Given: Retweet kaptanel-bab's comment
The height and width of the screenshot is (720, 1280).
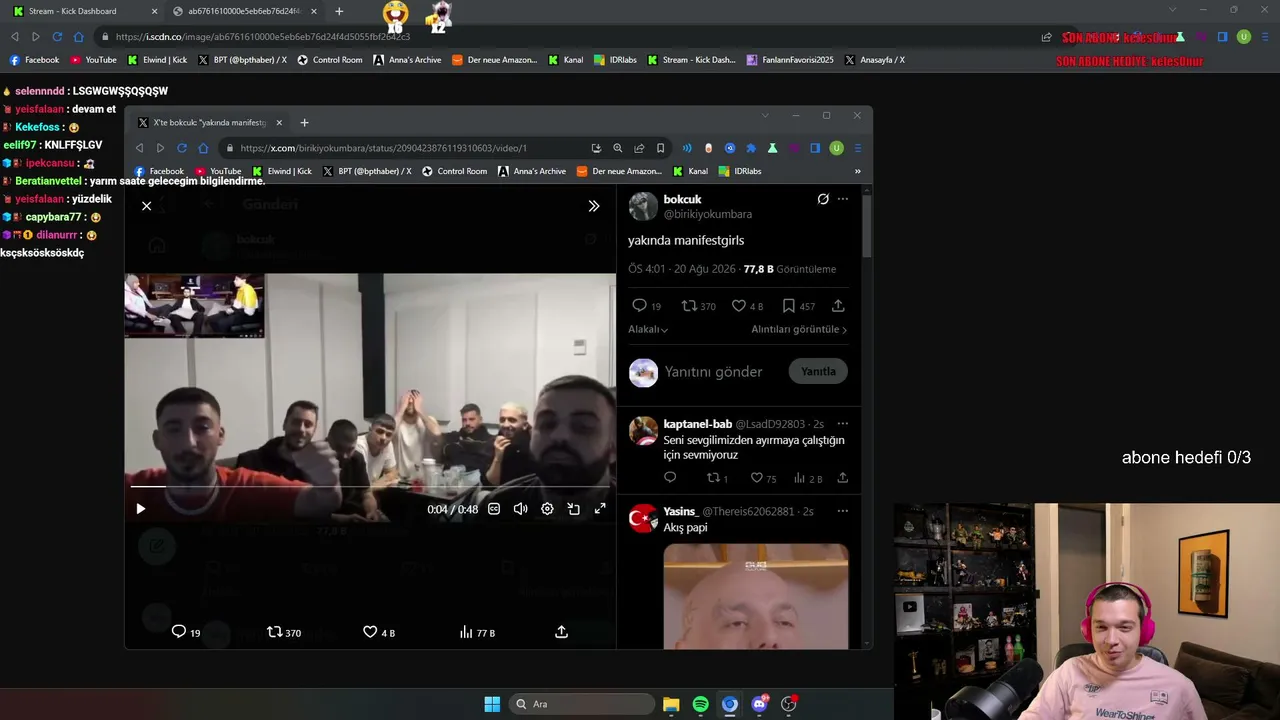Looking at the screenshot, I should coord(717,478).
